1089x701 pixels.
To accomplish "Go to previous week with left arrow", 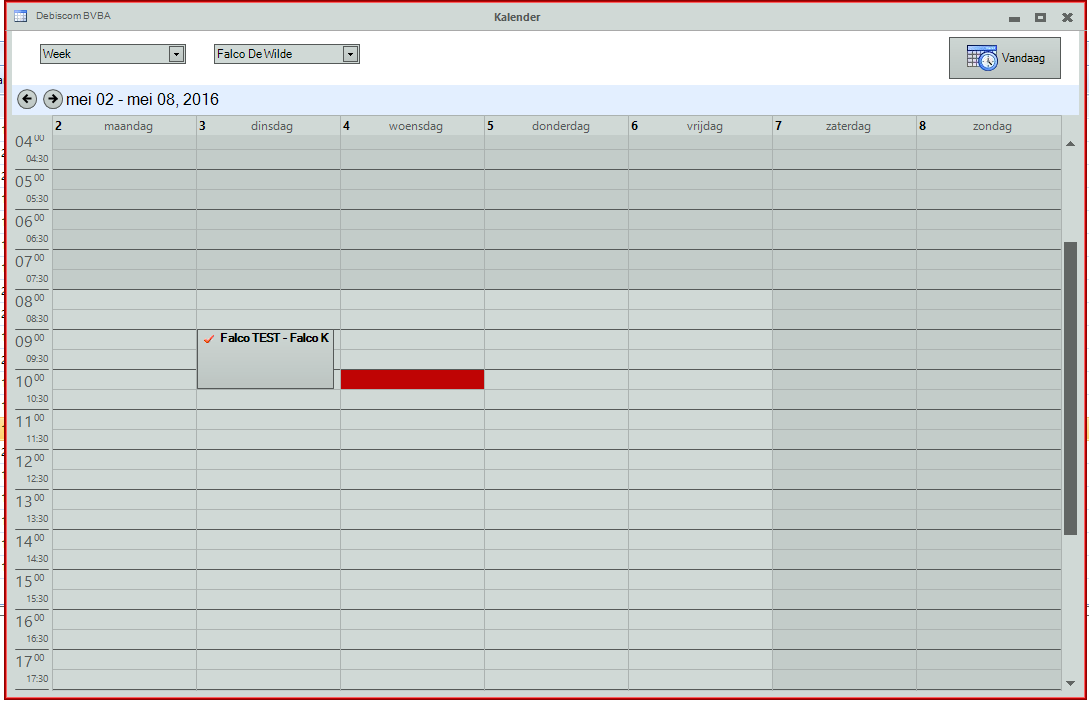I will click(27, 99).
